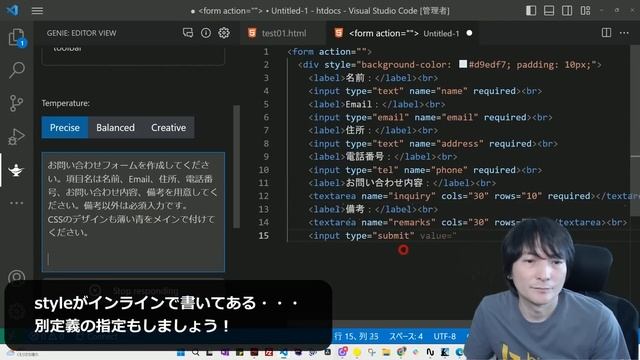The image size is (640, 360).
Task: Open the VS Code icon in taskbar
Action: (283, 352)
